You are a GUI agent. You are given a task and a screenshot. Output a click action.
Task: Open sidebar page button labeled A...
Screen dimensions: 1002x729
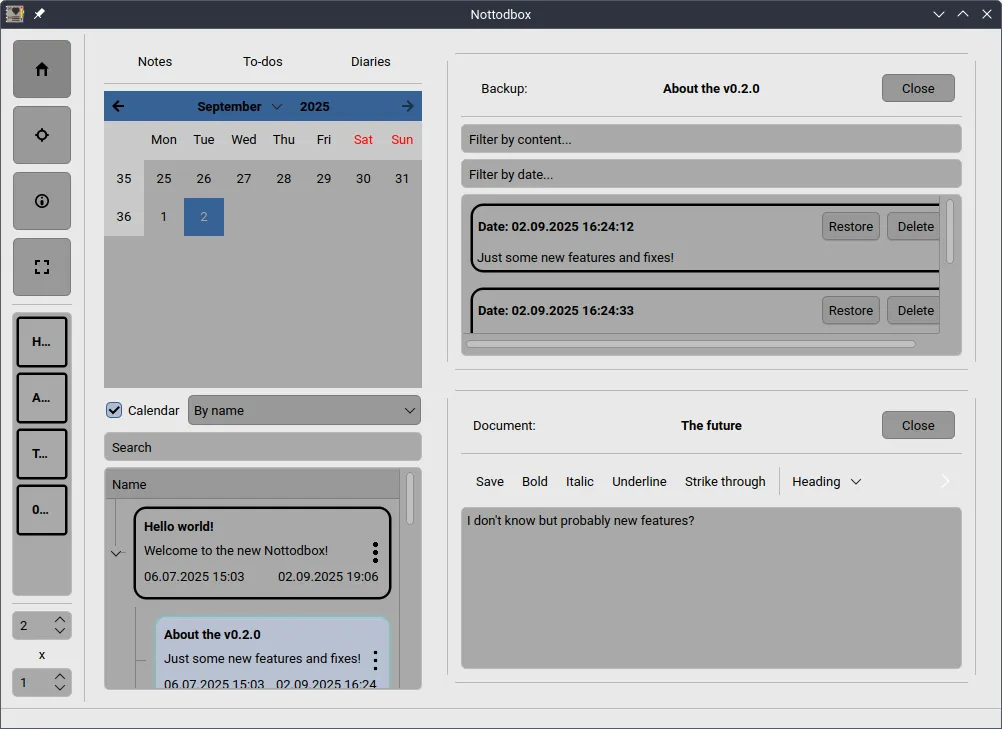pos(42,398)
